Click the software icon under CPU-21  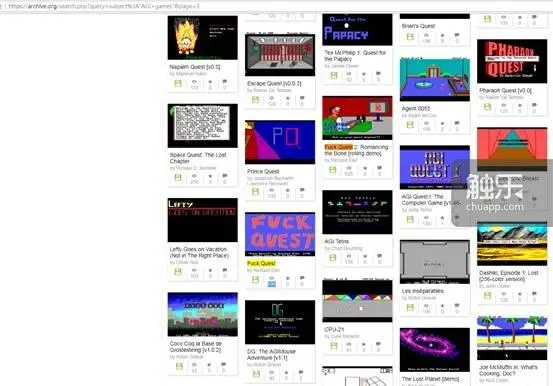pyautogui.click(x=334, y=346)
